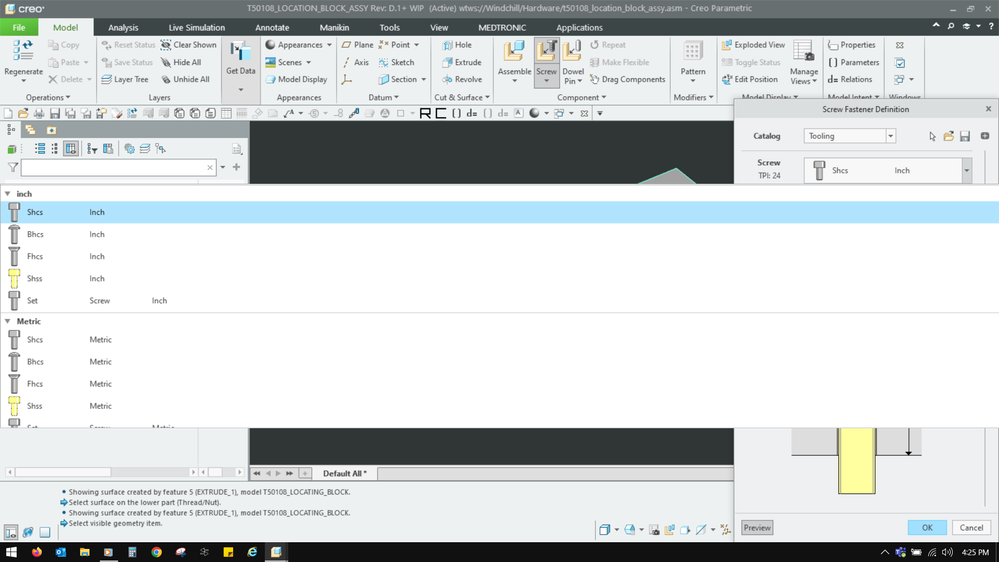Screen dimensions: 999x562
Task: Open the Pattern tool
Action: point(693,61)
